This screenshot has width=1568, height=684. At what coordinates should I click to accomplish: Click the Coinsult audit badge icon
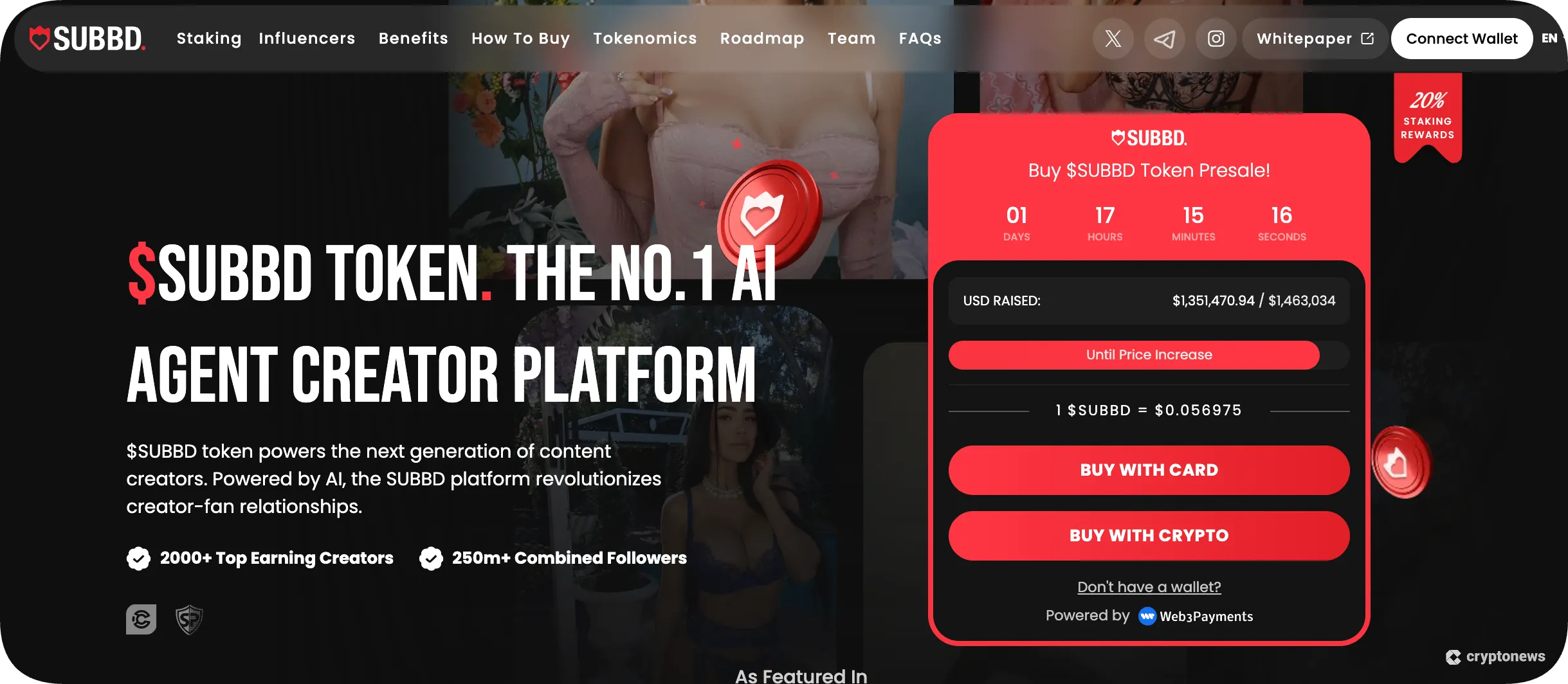pyautogui.click(x=141, y=620)
